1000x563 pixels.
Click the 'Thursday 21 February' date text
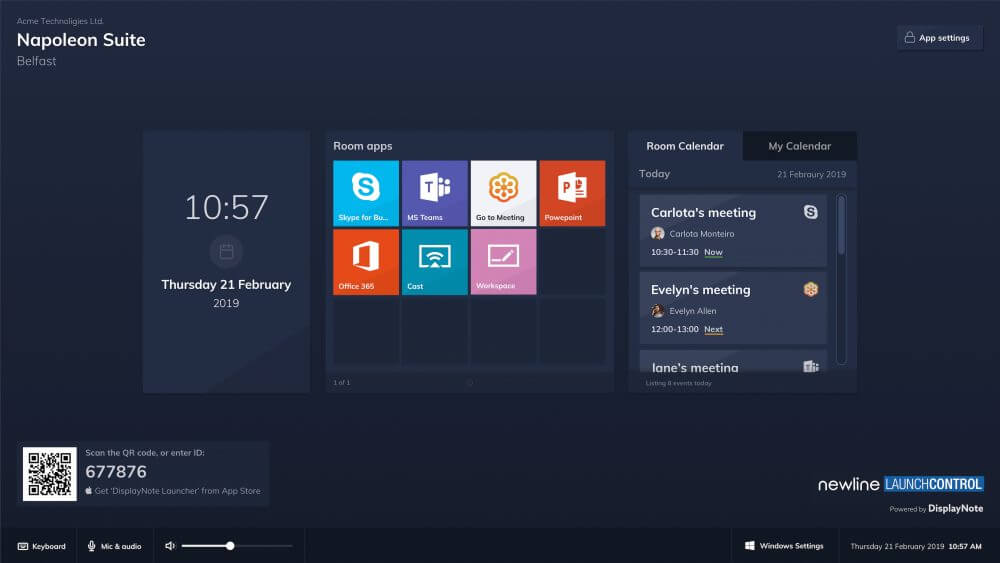tap(226, 284)
